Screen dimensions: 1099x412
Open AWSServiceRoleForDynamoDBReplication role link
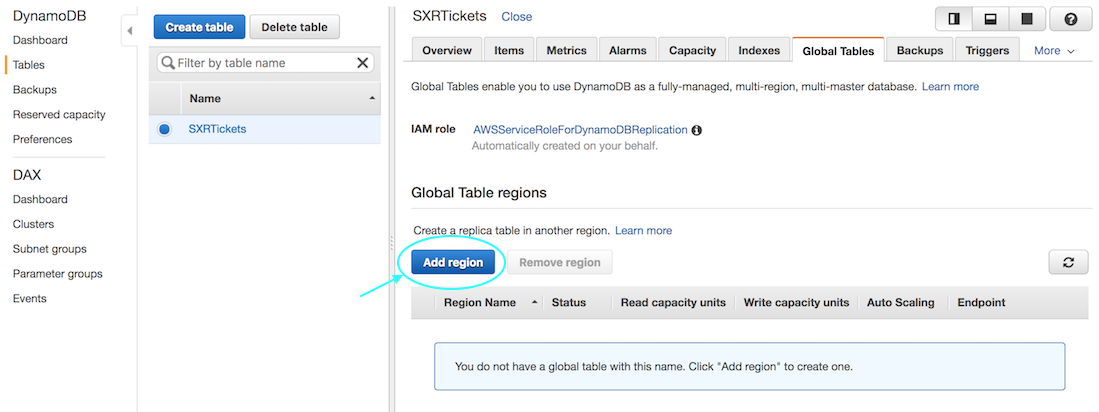pos(580,130)
